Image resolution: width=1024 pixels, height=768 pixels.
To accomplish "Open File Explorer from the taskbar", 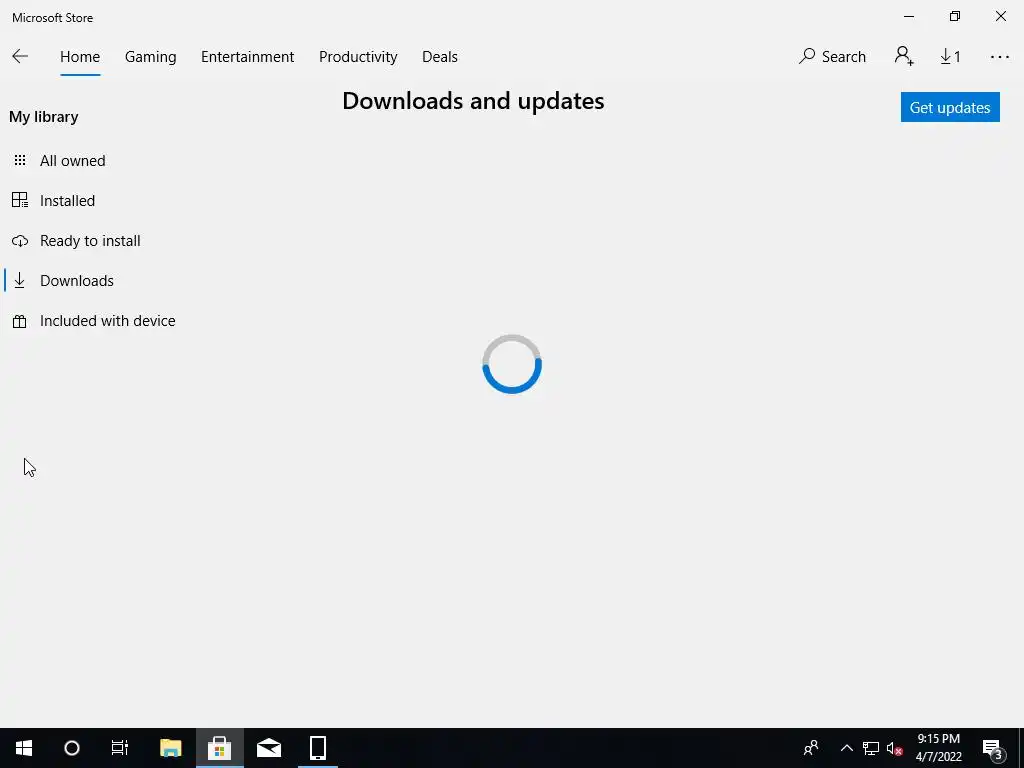I will tap(170, 748).
